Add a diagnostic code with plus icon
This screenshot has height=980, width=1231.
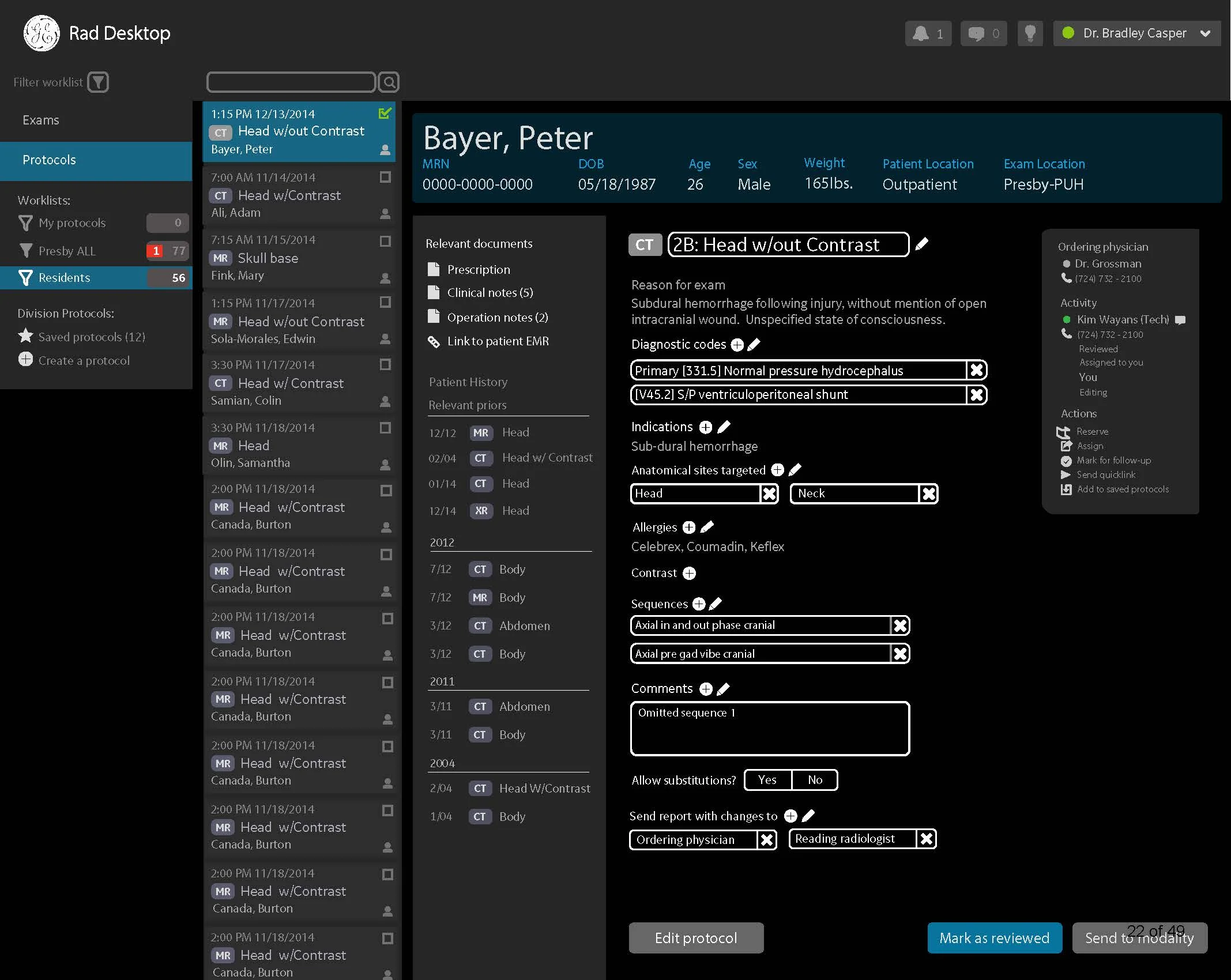(x=737, y=345)
